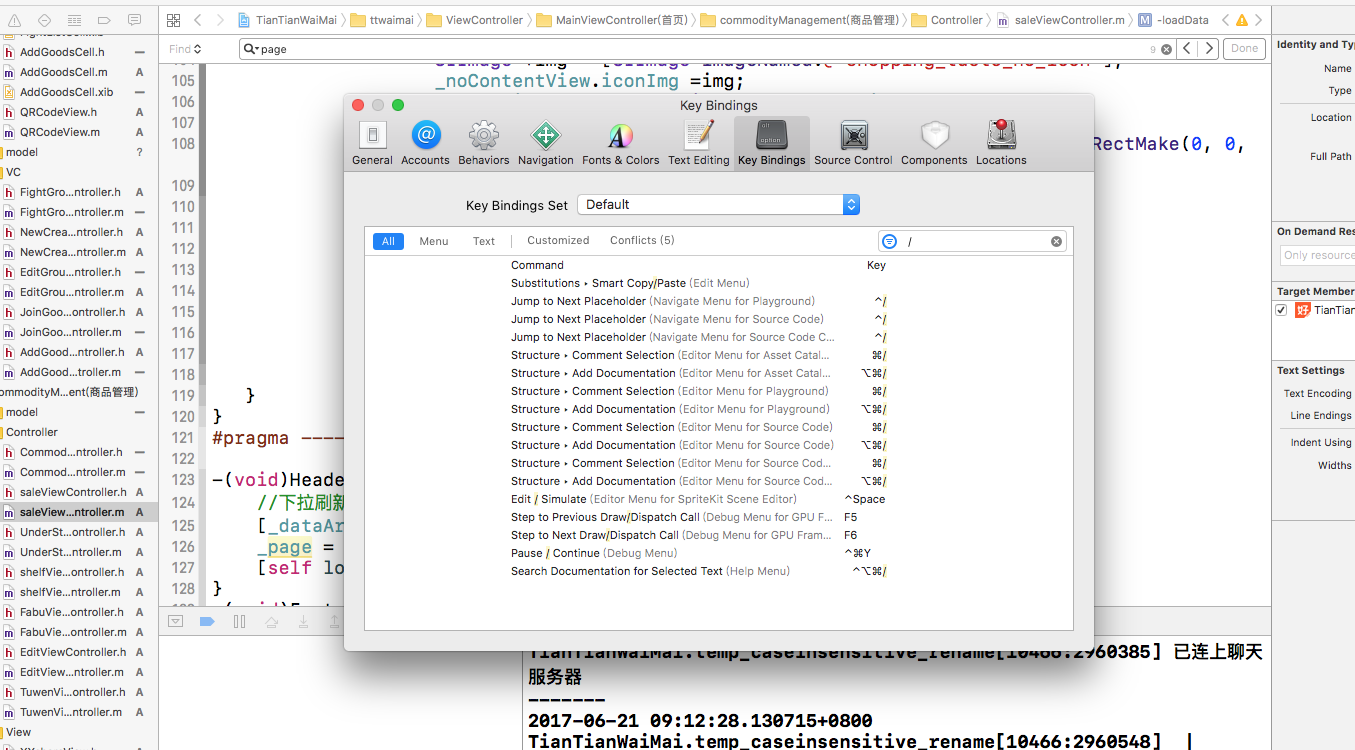
Task: Click the find bar text field containing page
Action: [705, 49]
